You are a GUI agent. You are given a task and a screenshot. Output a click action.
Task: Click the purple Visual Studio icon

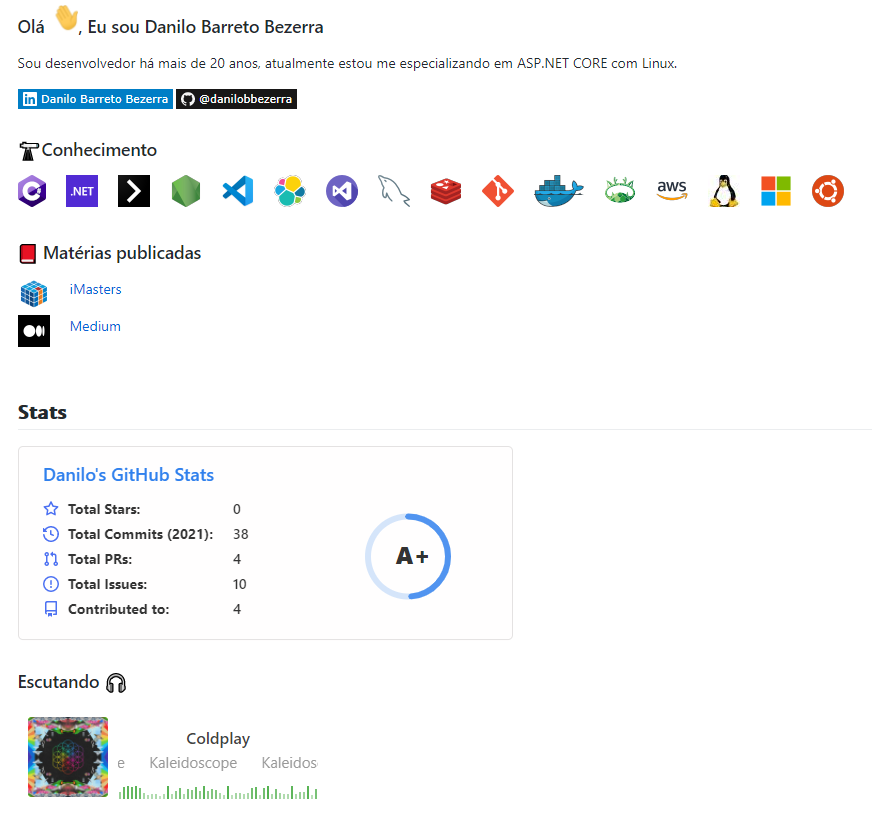tap(342, 191)
